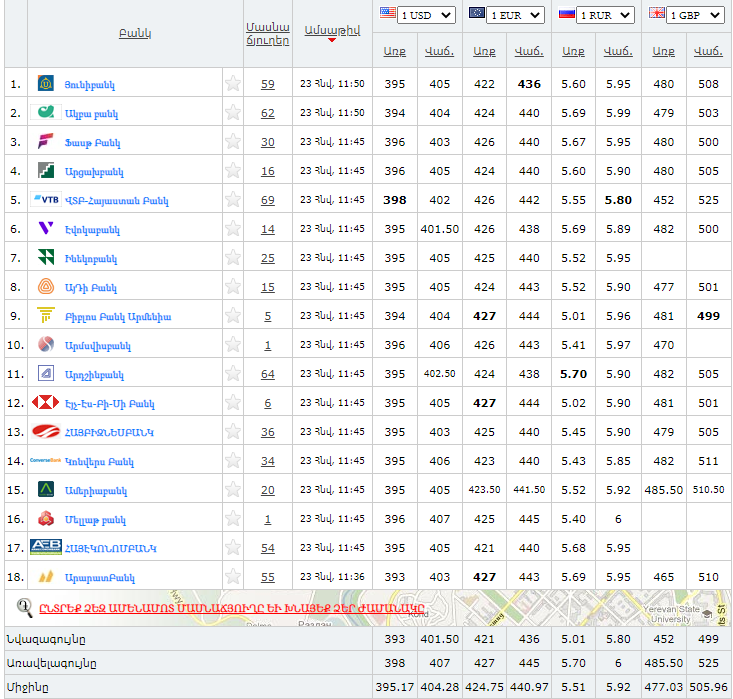Toggle the favorite star for row 2 bank
733x699 pixels.
[233, 113]
